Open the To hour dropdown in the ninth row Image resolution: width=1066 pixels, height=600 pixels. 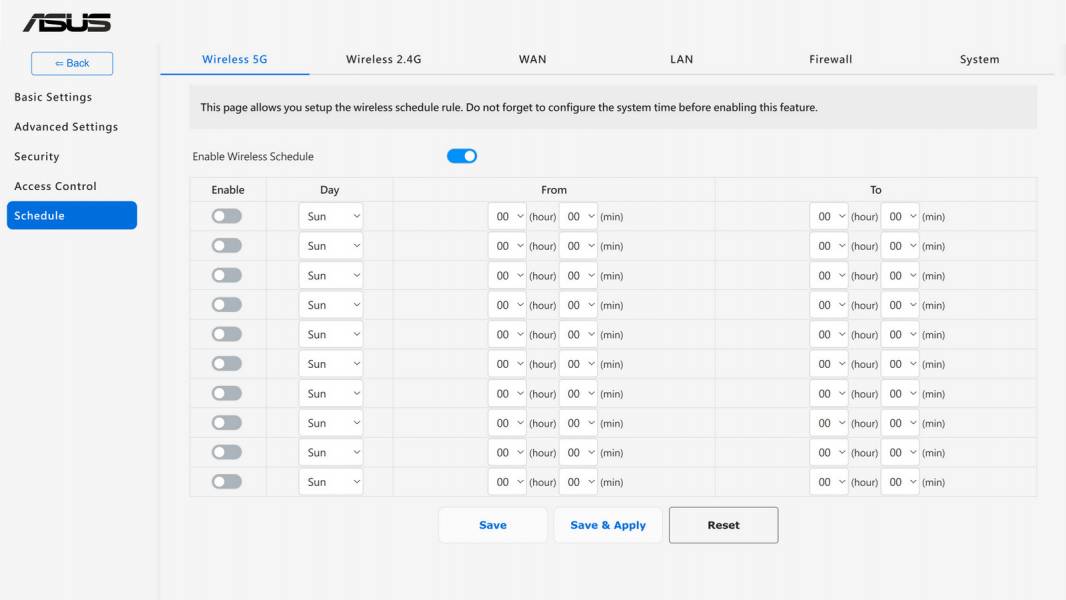pyautogui.click(x=829, y=453)
